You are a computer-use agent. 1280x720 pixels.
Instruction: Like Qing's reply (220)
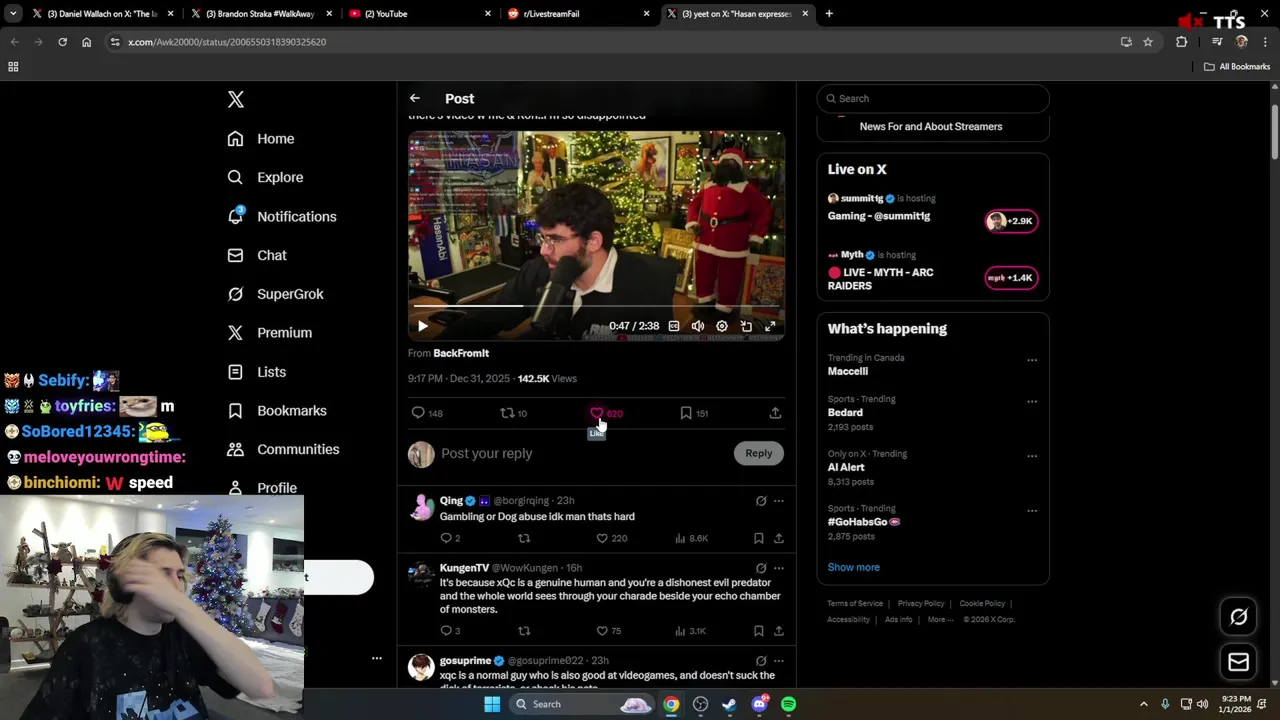[x=612, y=538]
